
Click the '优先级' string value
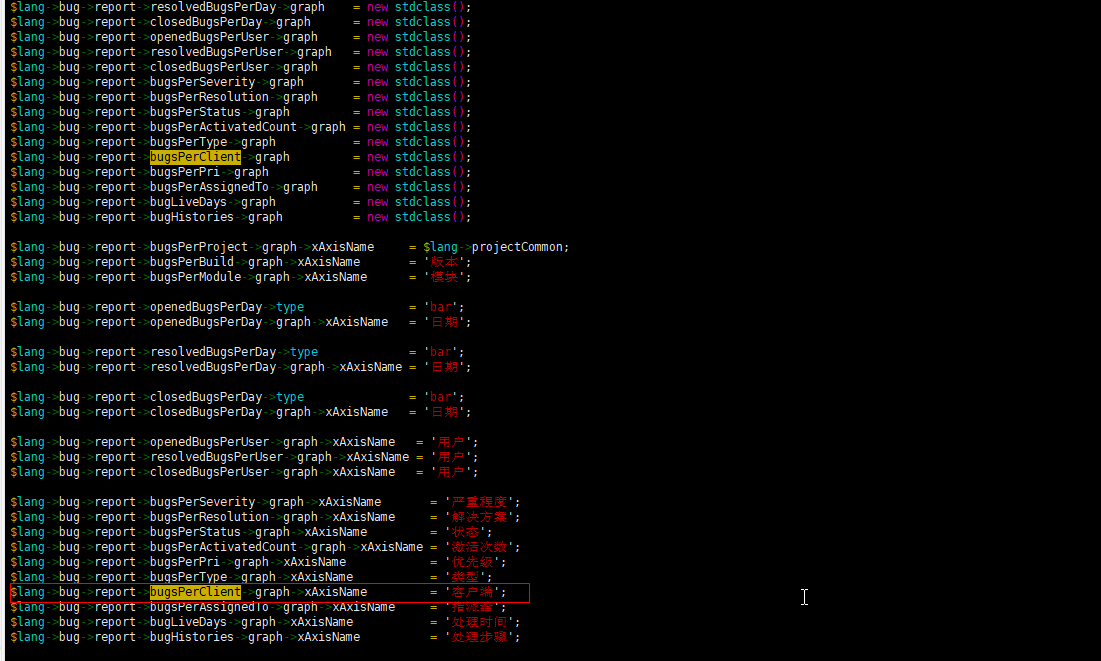473,562
